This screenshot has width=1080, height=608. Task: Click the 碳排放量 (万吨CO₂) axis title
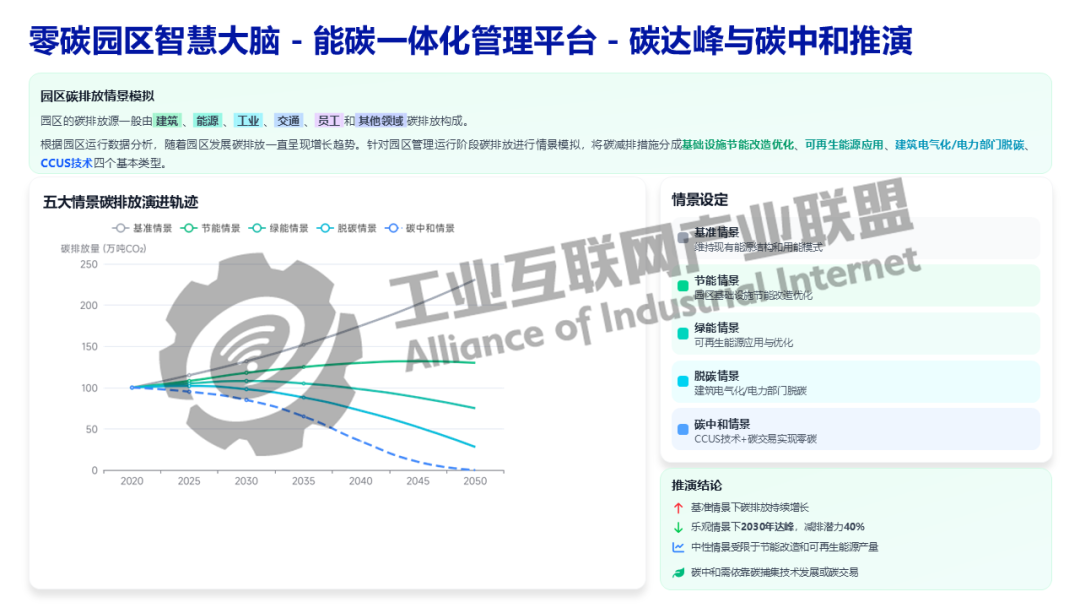point(103,249)
